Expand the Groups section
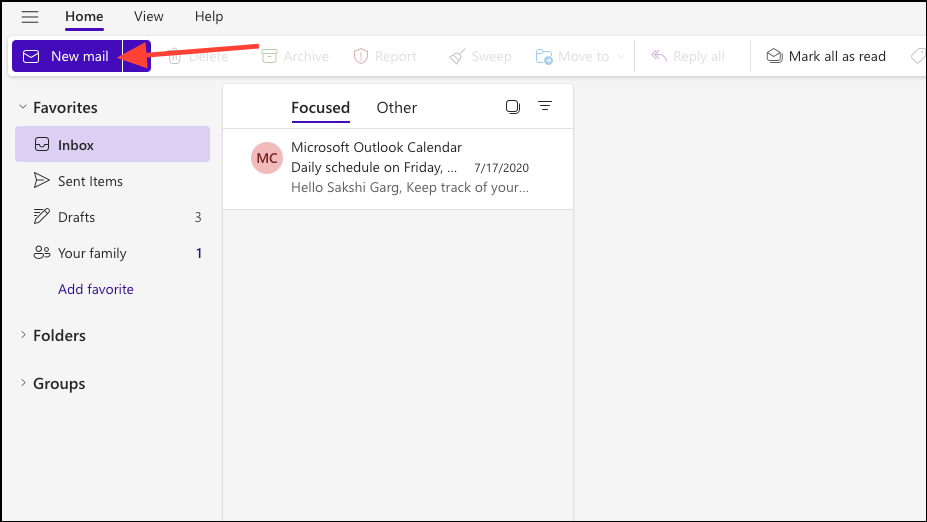This screenshot has height=522, width=927. tap(23, 382)
